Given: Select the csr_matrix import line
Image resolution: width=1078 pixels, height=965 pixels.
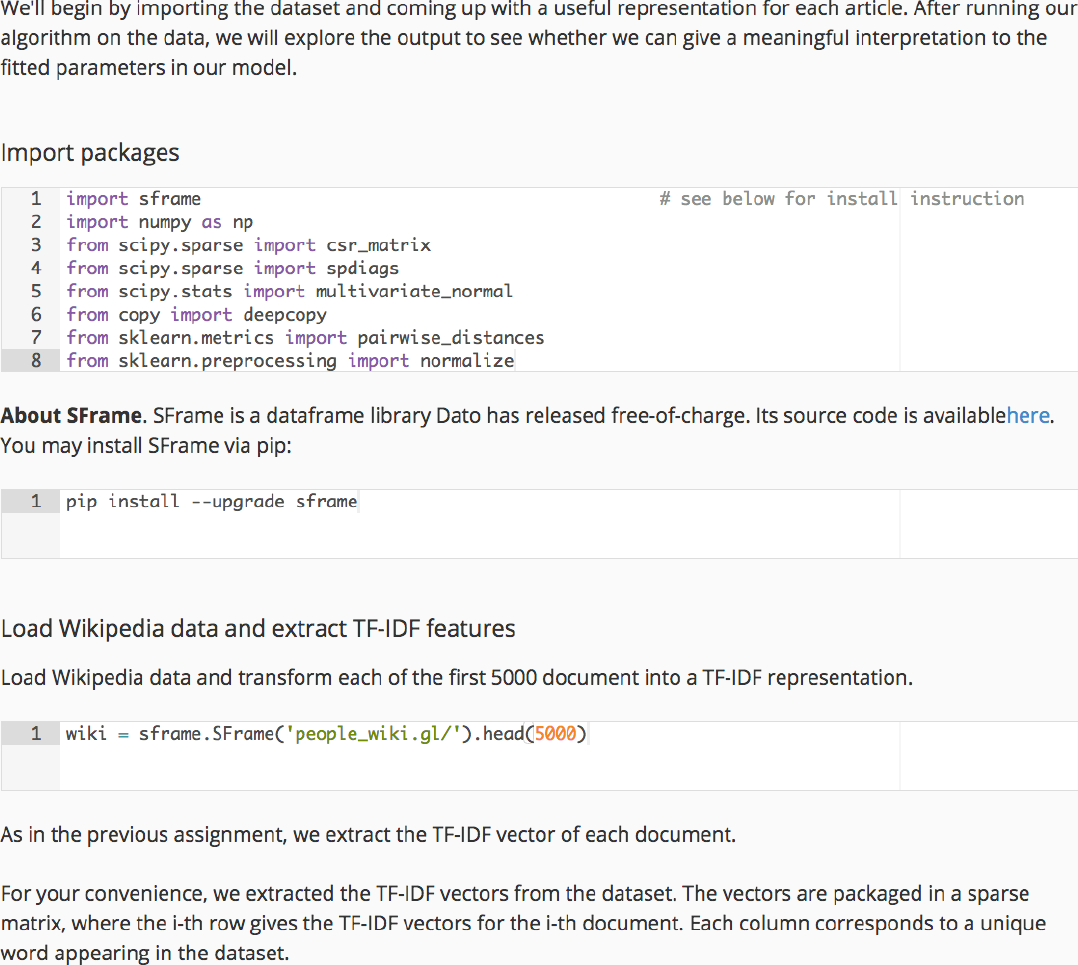Looking at the screenshot, I should click(248, 245).
